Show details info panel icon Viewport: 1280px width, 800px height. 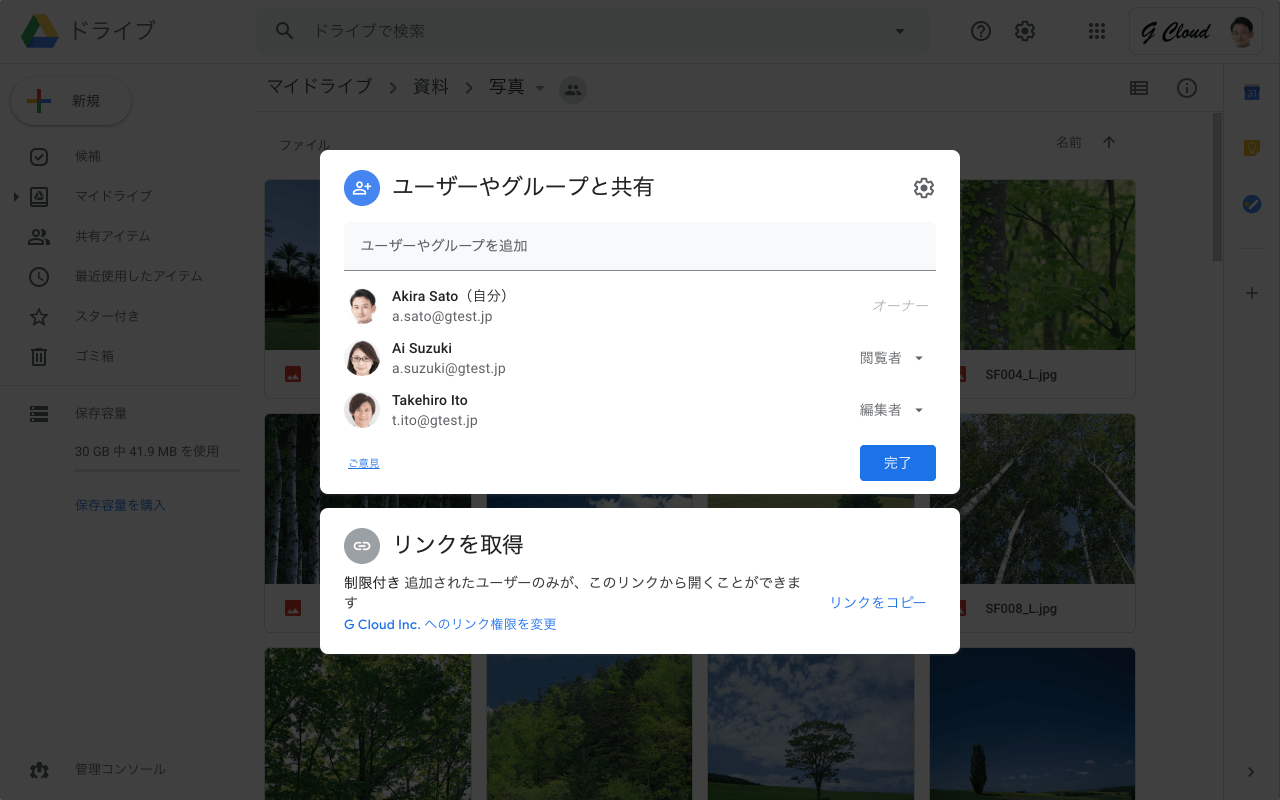click(x=1187, y=88)
